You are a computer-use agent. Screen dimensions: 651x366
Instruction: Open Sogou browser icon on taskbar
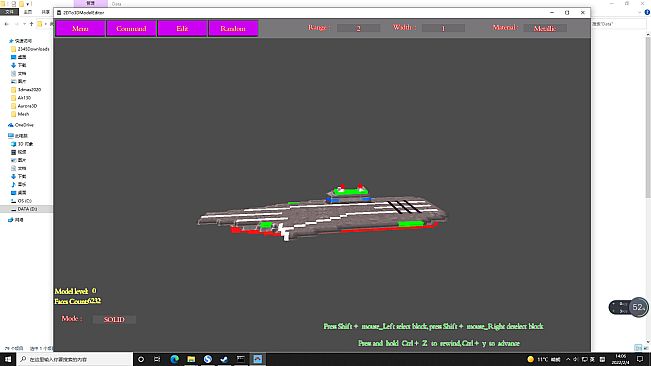coord(208,359)
